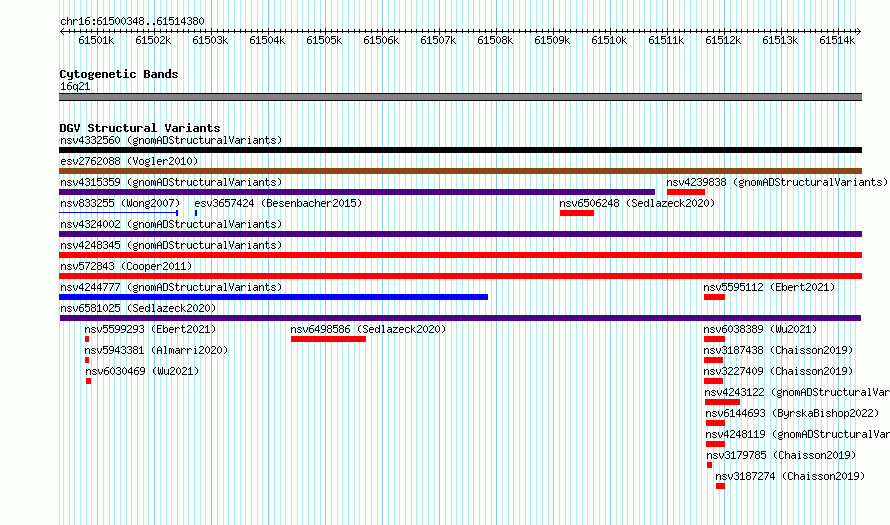
Task: Open nsv4248119 gnomAD variant label
Action: [x=797, y=434]
